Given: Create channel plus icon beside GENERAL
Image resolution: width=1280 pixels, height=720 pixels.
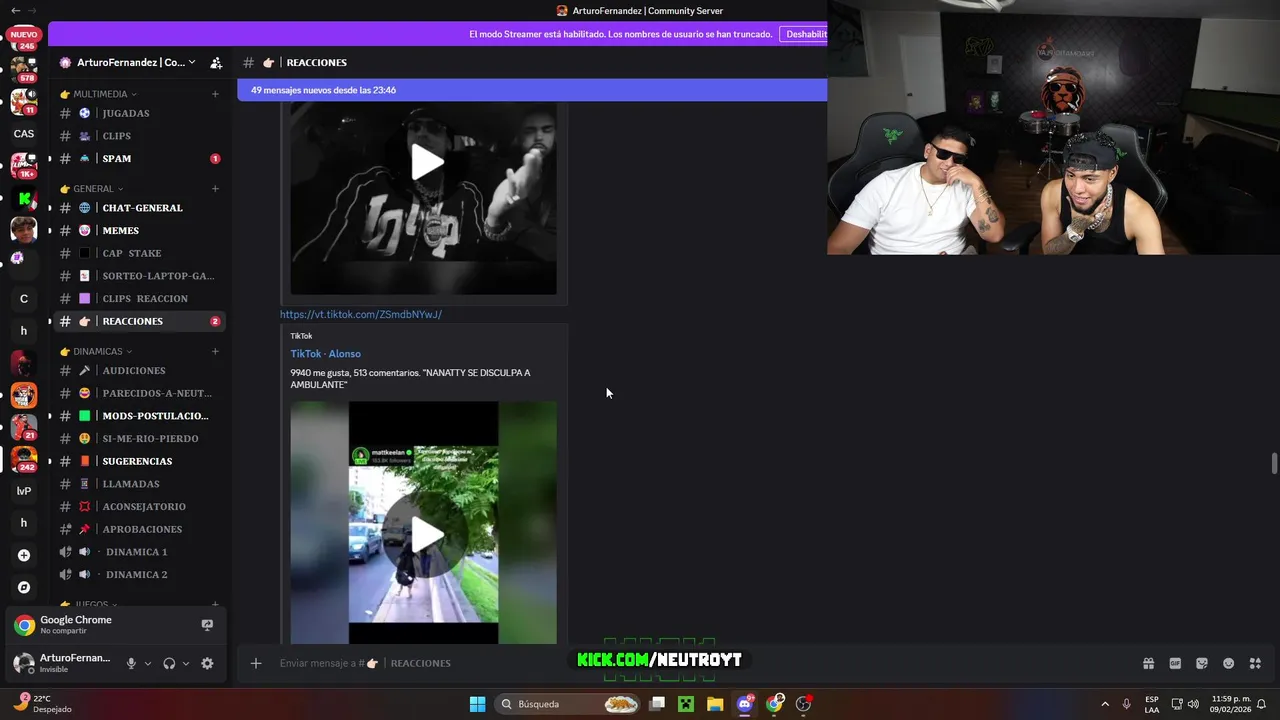Looking at the screenshot, I should pyautogui.click(x=215, y=188).
